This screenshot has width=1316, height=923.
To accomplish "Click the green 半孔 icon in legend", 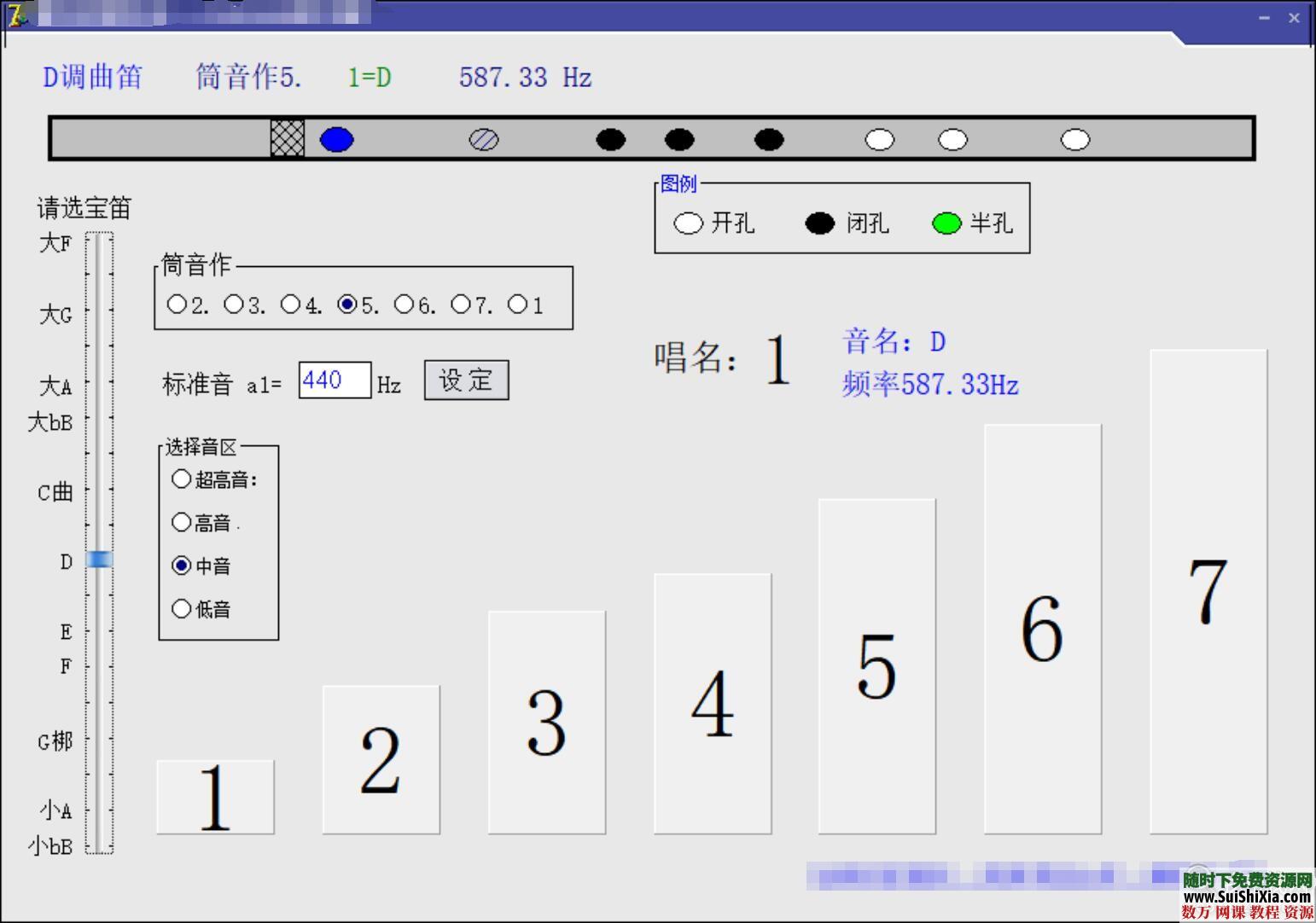I will [946, 223].
